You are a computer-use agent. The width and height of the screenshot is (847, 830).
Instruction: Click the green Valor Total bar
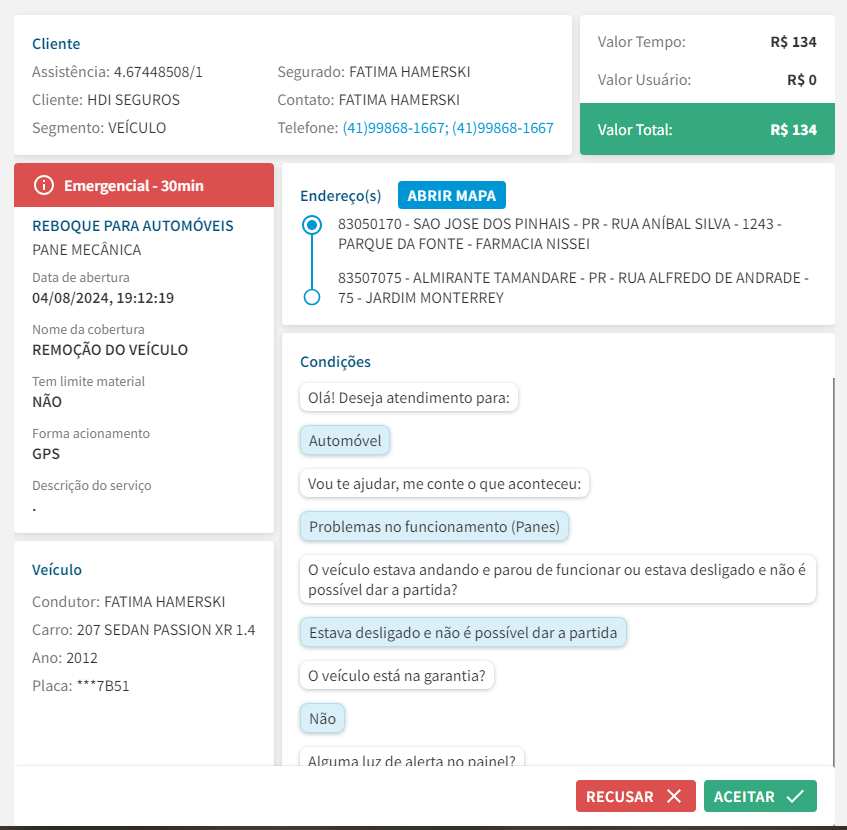706,130
